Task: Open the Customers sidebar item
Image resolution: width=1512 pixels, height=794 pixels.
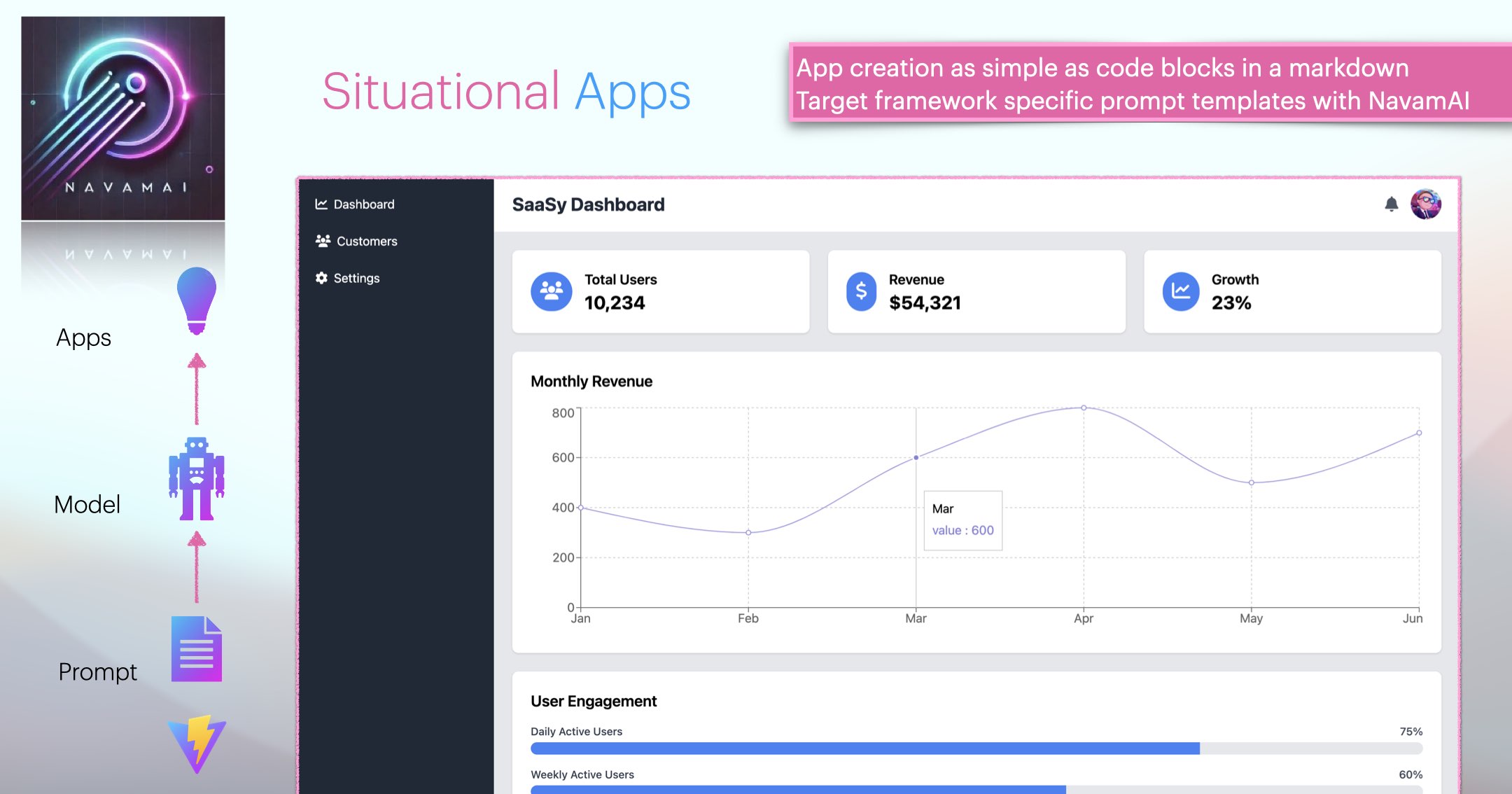Action: (x=356, y=241)
